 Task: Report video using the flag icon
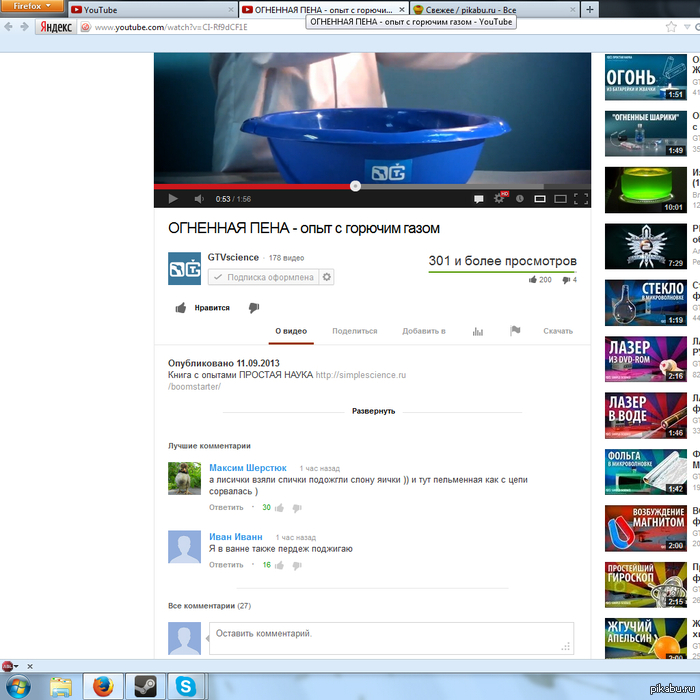pos(515,331)
